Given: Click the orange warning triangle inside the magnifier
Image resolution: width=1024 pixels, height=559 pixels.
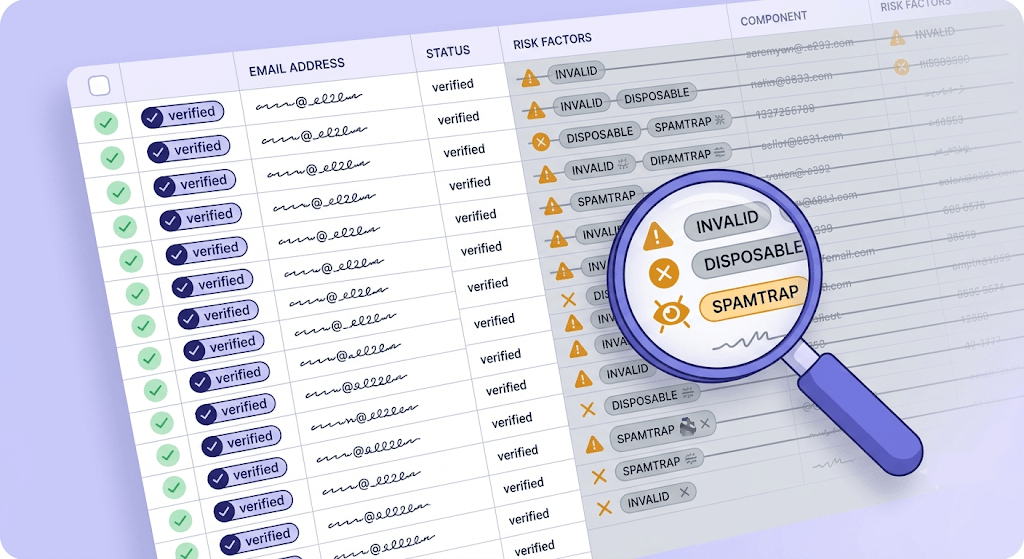Looking at the screenshot, I should pos(657,236).
